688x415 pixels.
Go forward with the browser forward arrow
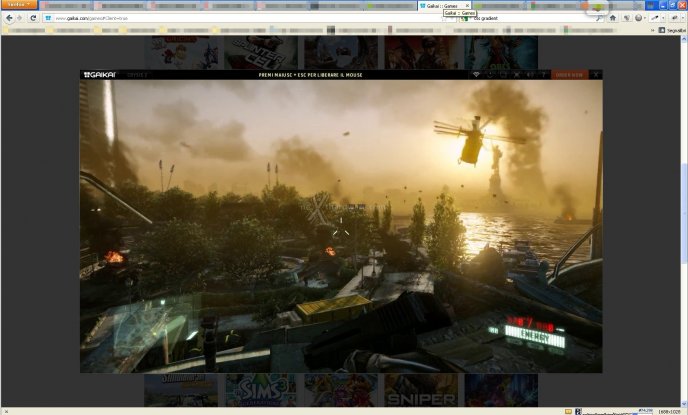click(x=19, y=18)
